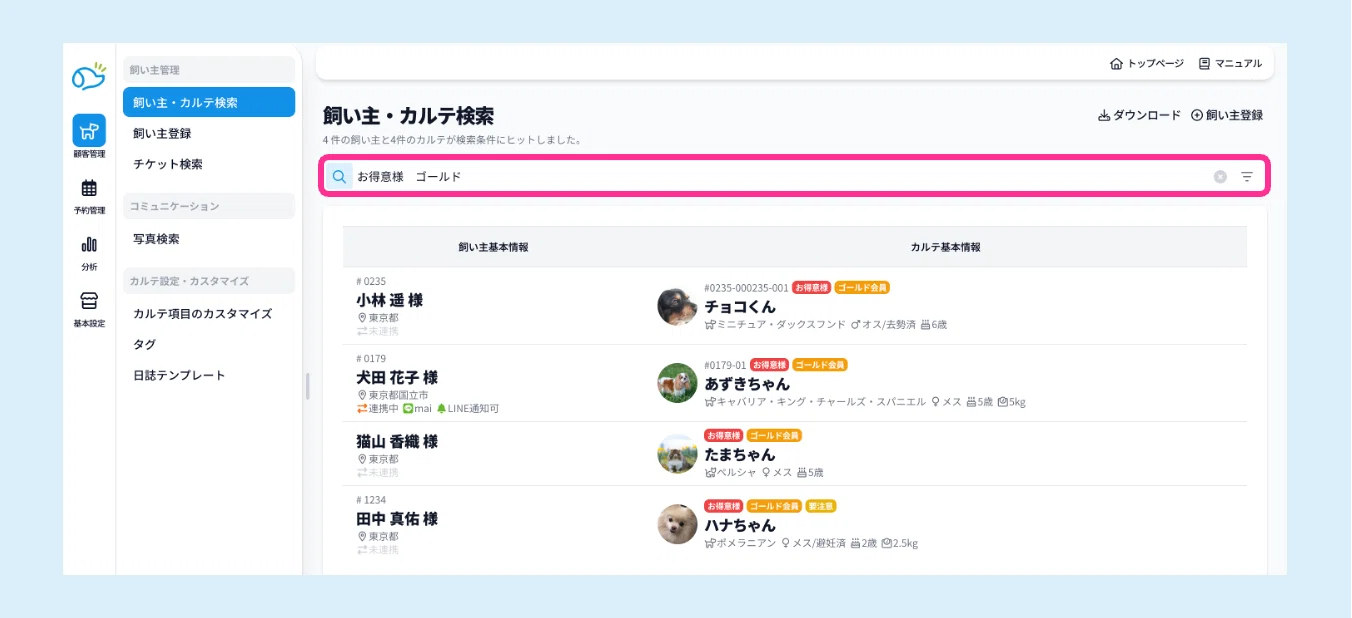This screenshot has height=618, width=1352.
Task: Go to トップページ link
Action: (1146, 63)
